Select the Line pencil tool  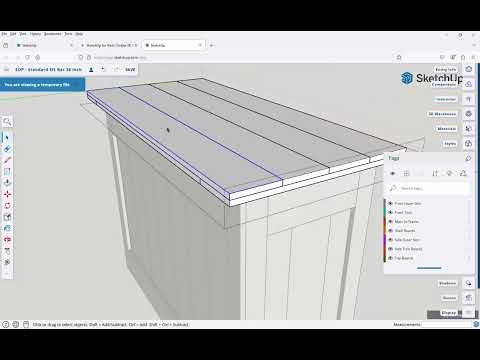point(7,160)
